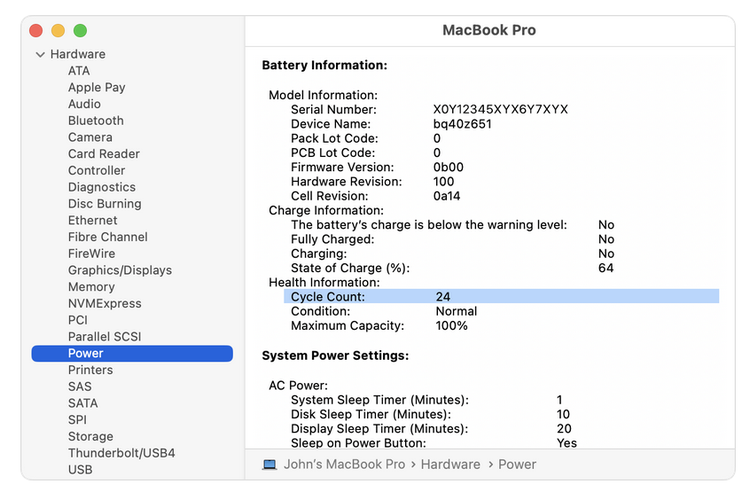The width and height of the screenshot is (750, 500).
Task: Select Thunderbolt/USB4 in sidebar
Action: point(121,454)
